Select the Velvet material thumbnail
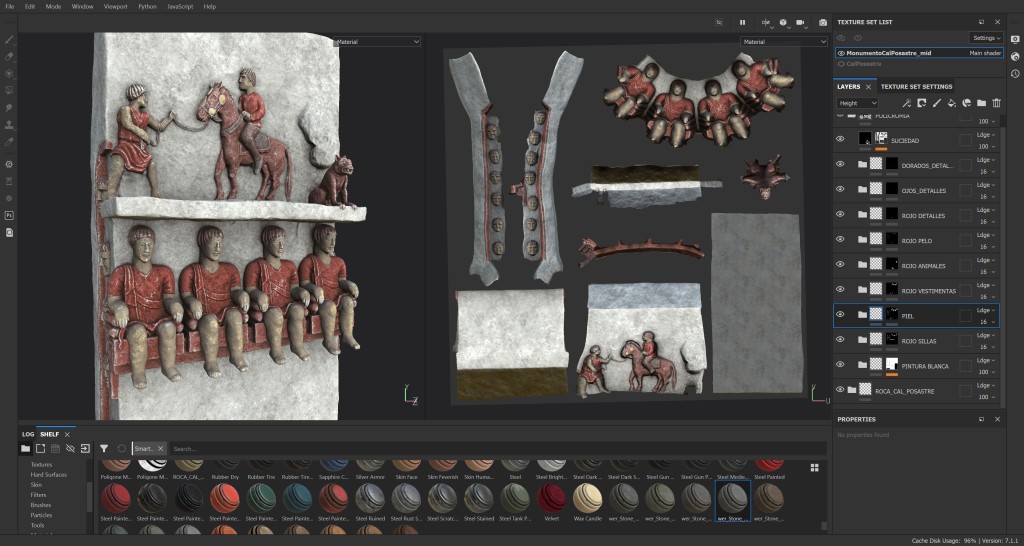 tap(551, 498)
